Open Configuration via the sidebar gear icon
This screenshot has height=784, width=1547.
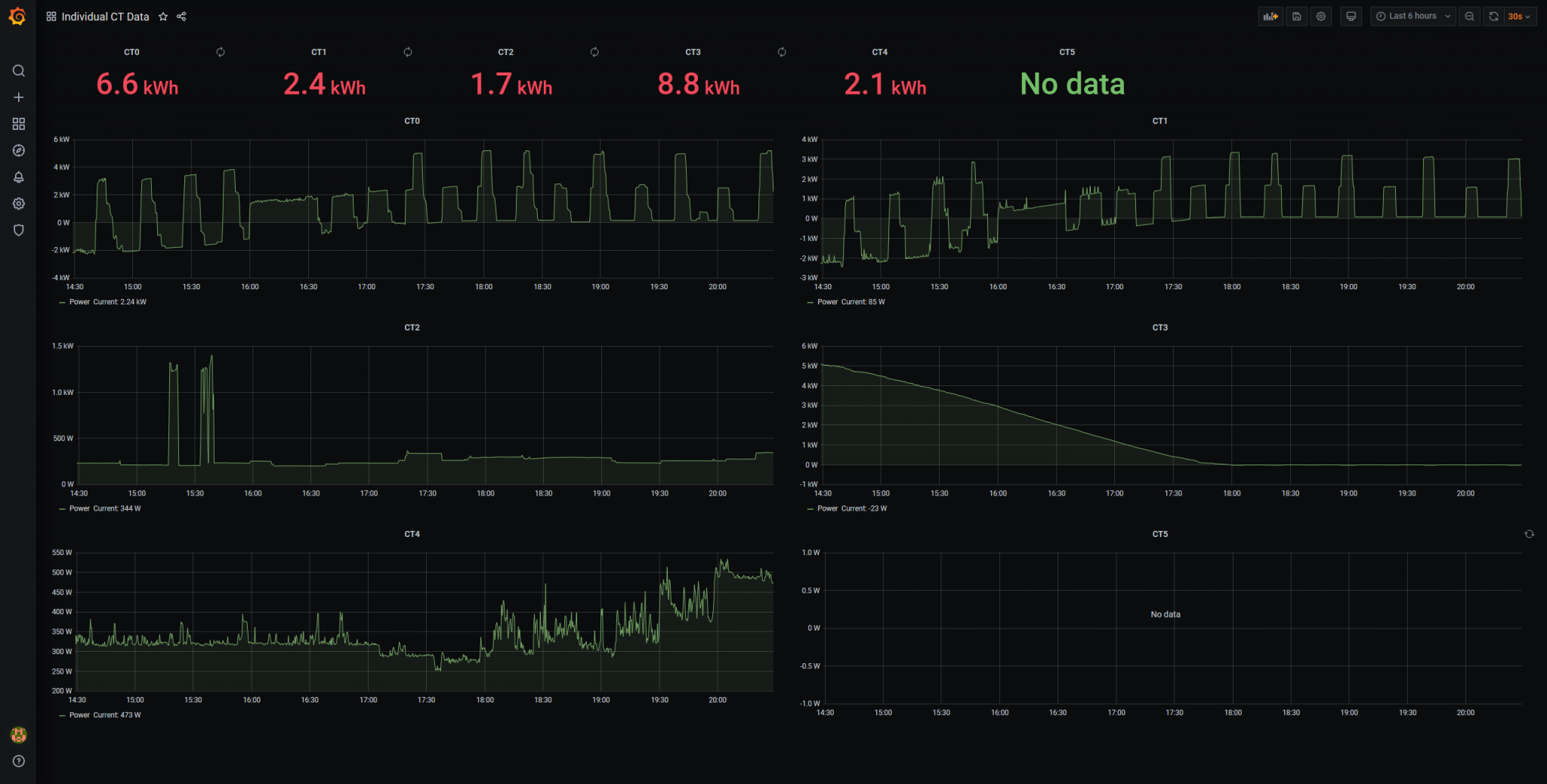(x=19, y=203)
